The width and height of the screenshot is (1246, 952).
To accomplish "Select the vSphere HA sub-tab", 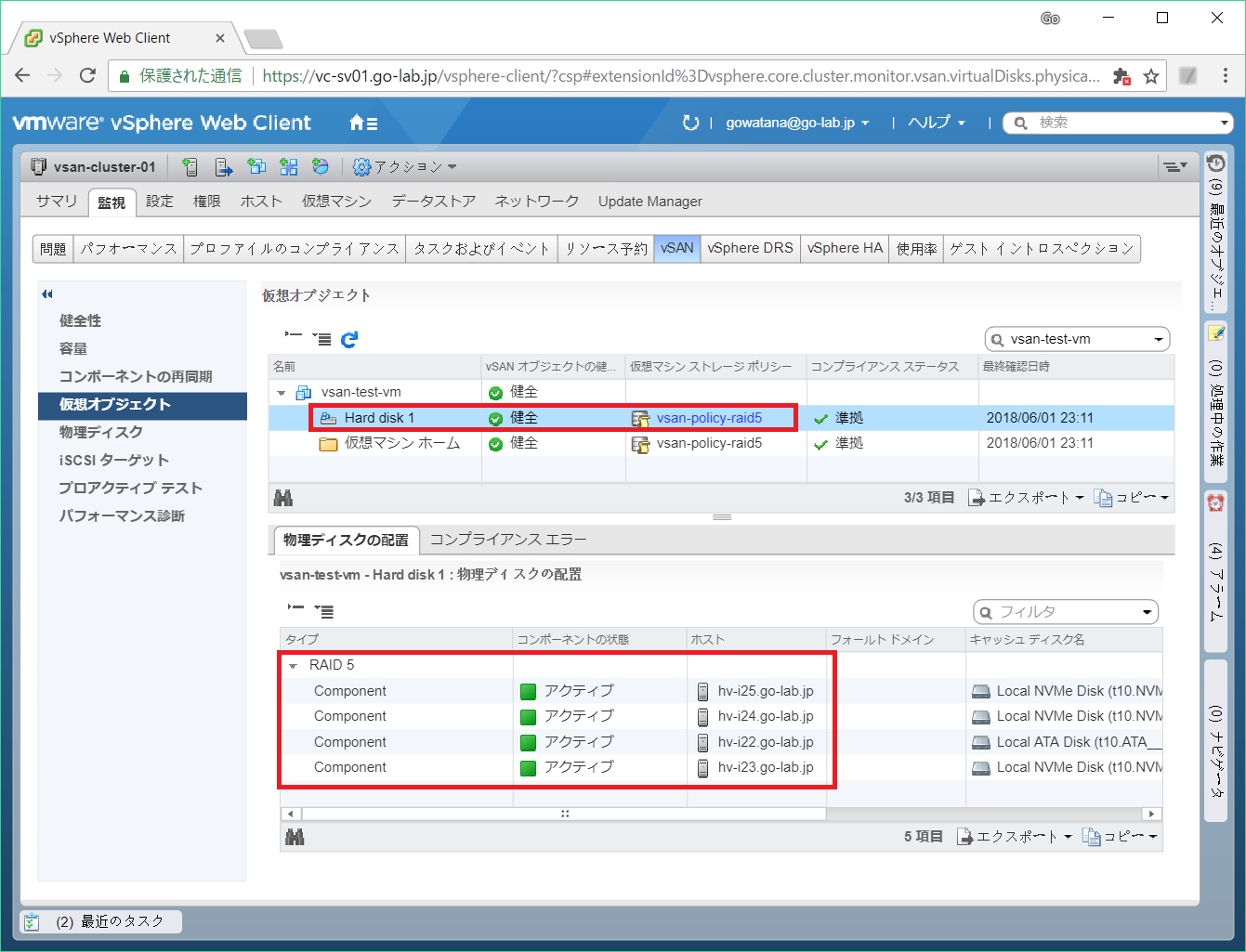I will point(845,249).
